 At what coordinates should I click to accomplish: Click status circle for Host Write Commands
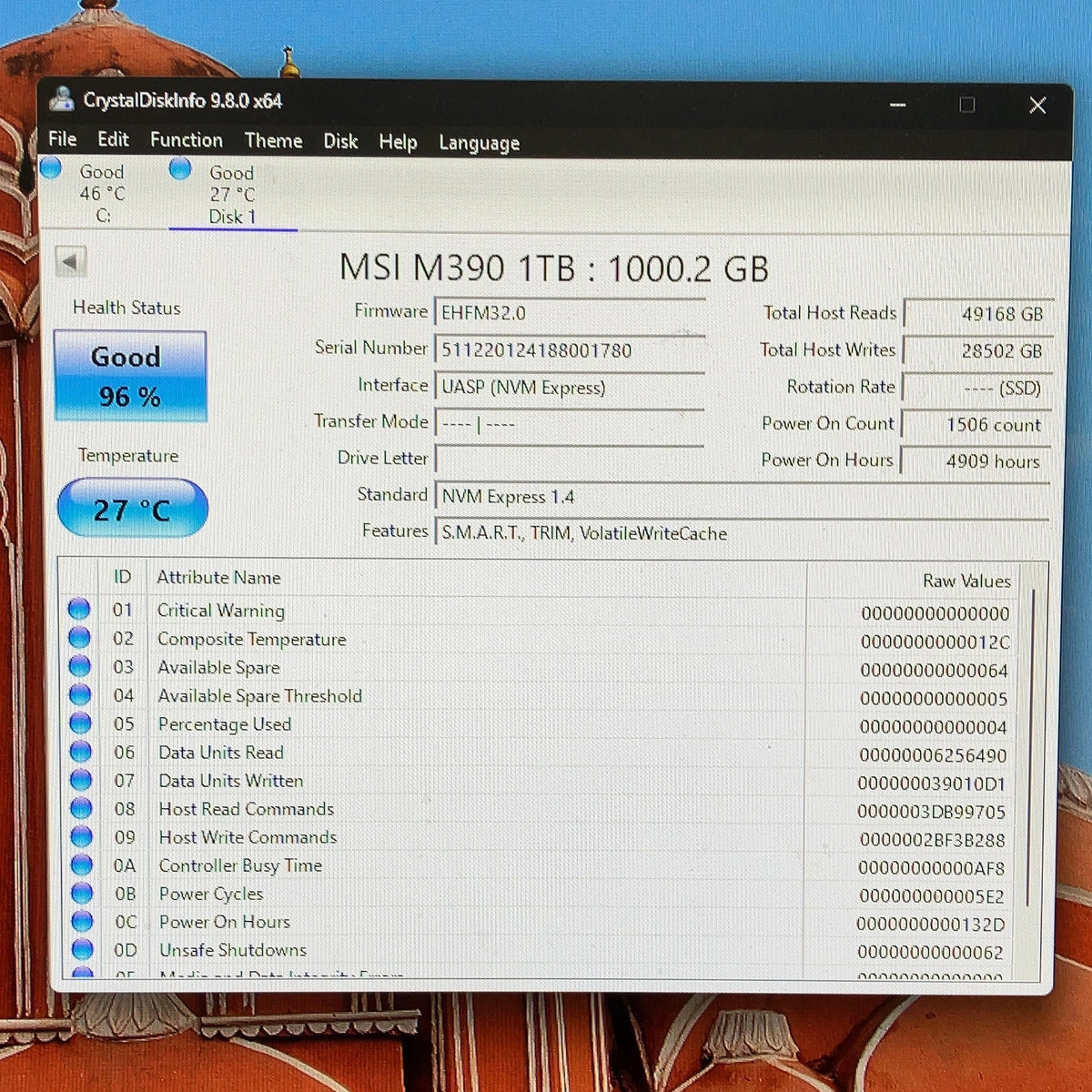click(82, 836)
